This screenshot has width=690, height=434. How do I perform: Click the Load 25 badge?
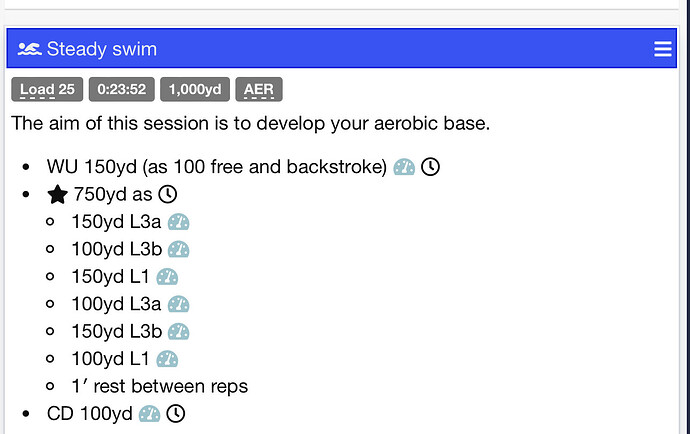point(46,90)
